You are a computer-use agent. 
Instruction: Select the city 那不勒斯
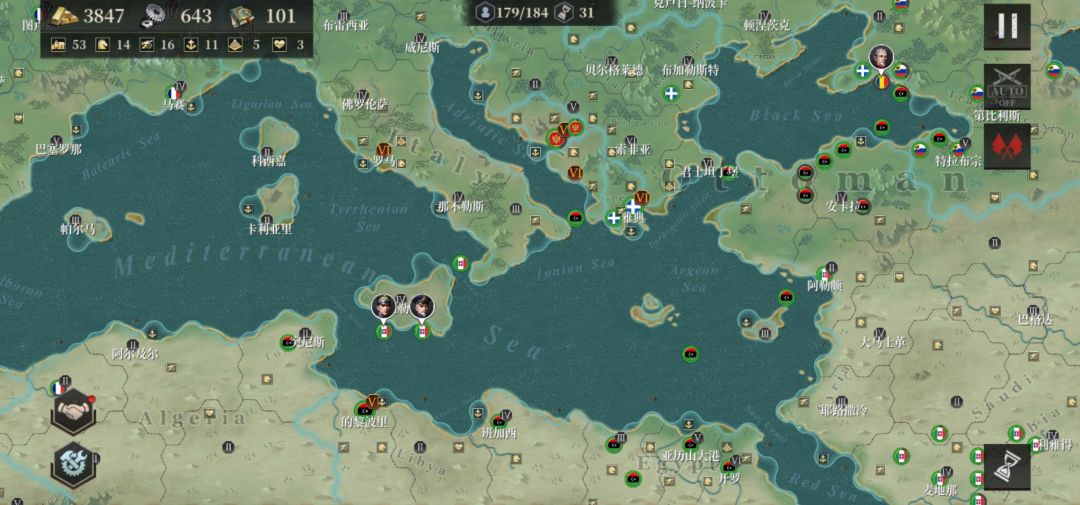(461, 207)
